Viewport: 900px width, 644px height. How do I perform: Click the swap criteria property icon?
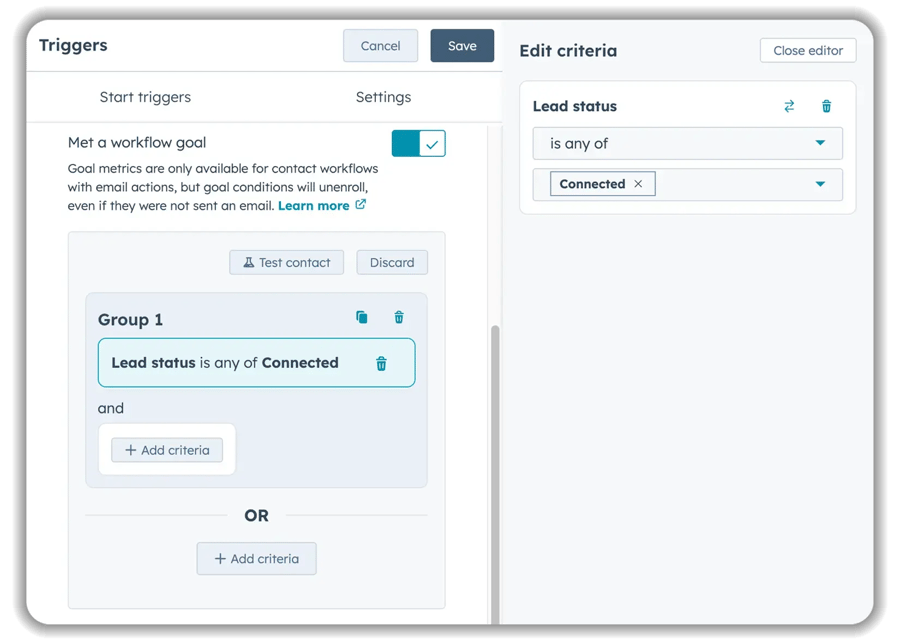pos(789,105)
